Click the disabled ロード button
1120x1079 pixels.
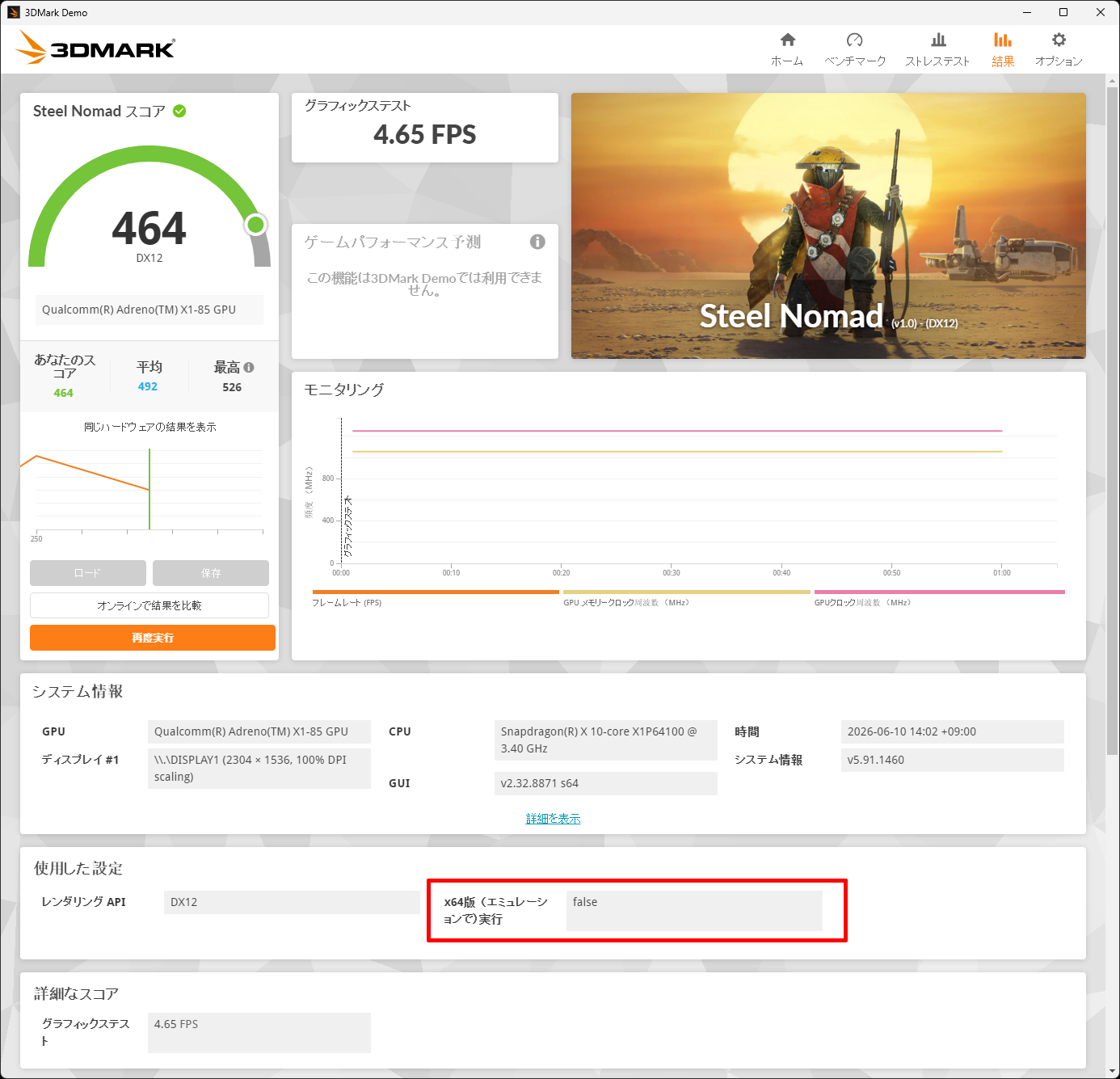click(88, 573)
